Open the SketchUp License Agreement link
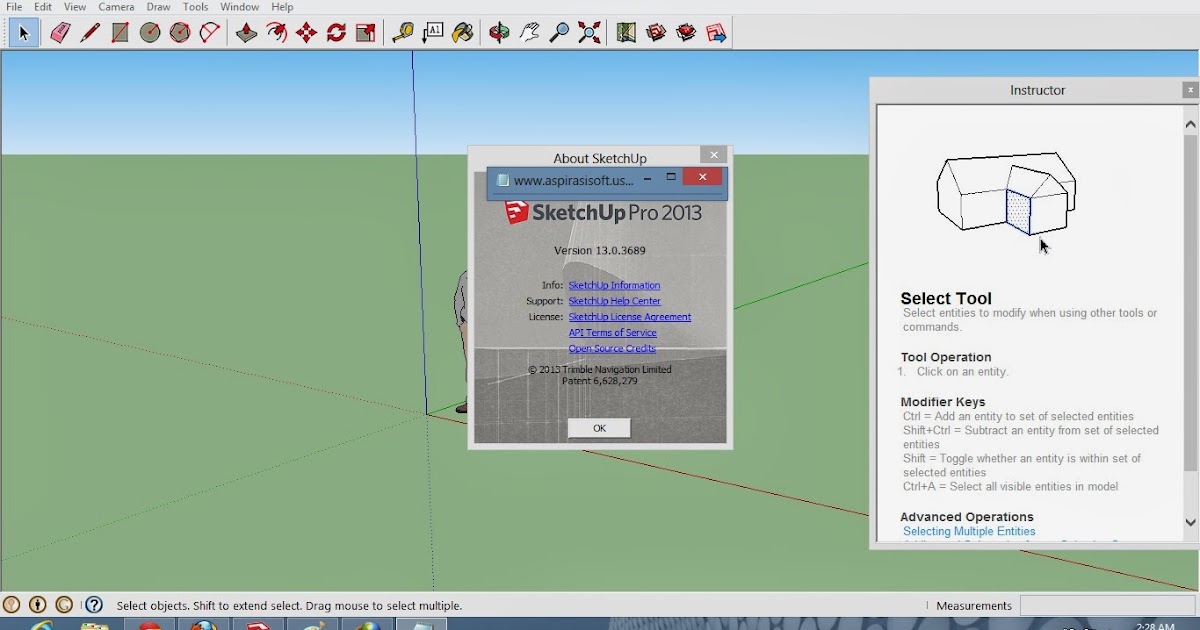Viewport: 1200px width, 630px height. click(629, 317)
